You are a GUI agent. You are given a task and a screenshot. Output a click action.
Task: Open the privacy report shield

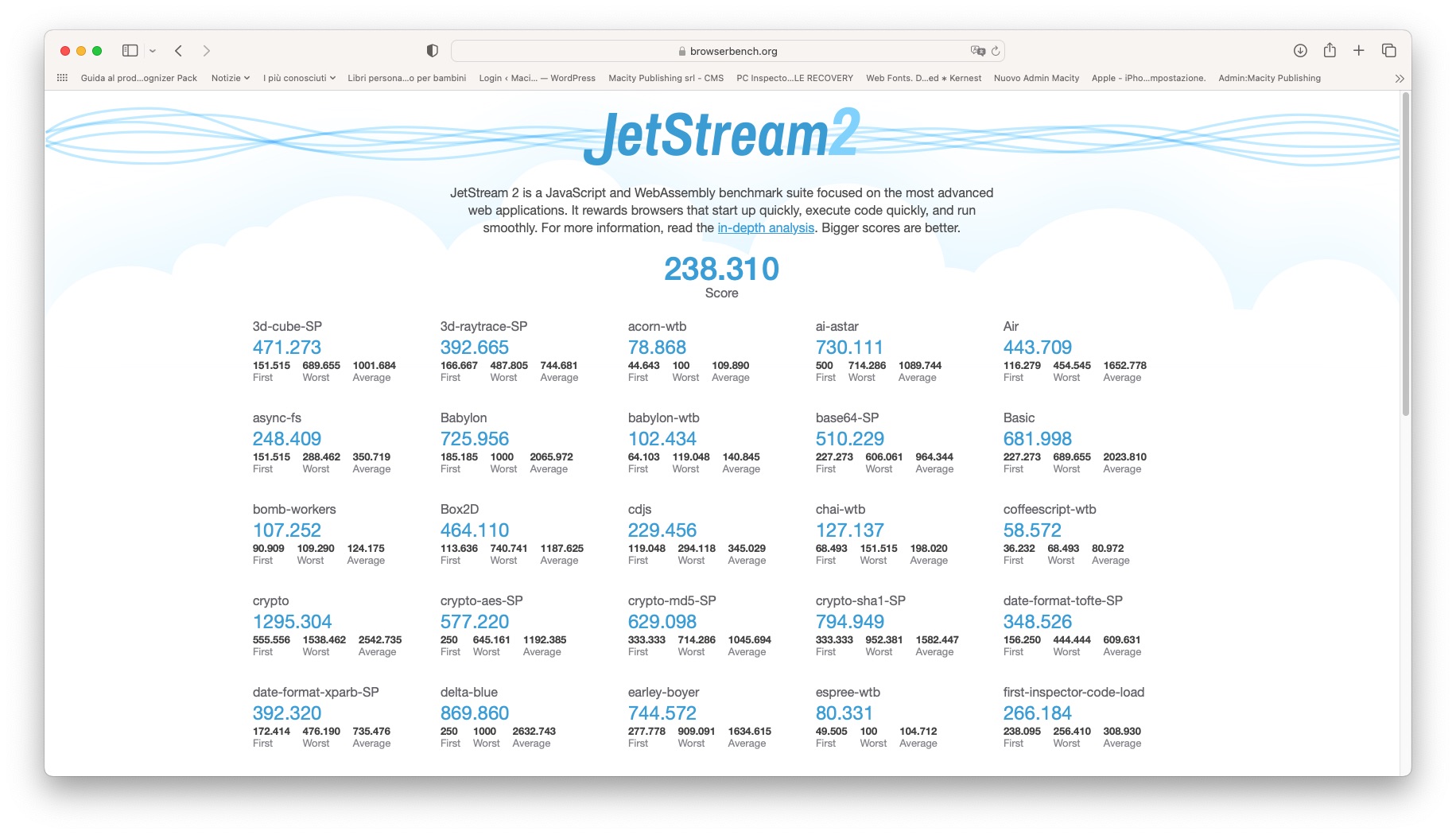(433, 51)
